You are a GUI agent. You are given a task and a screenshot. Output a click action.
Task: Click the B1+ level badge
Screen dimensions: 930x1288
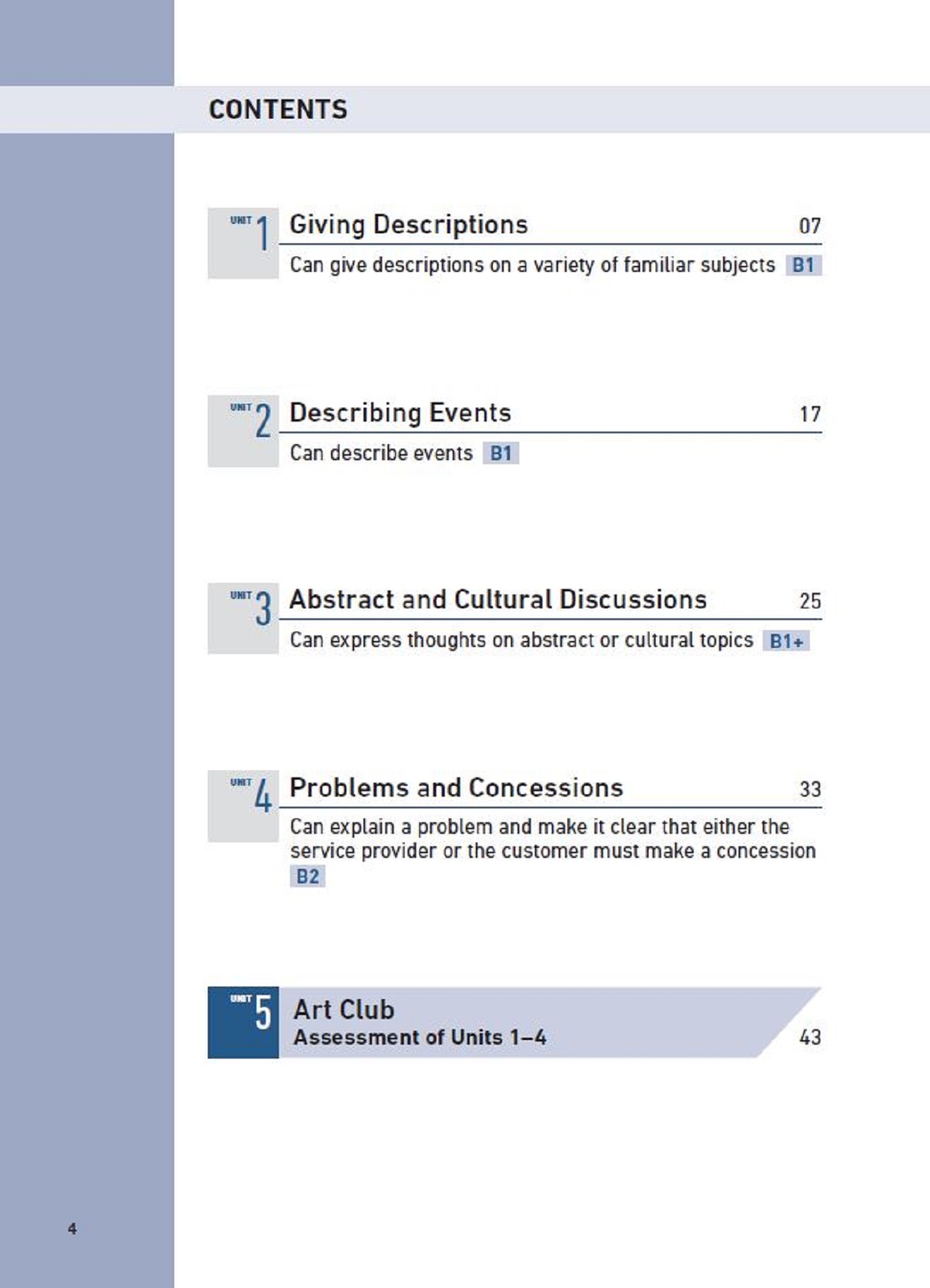(x=786, y=641)
